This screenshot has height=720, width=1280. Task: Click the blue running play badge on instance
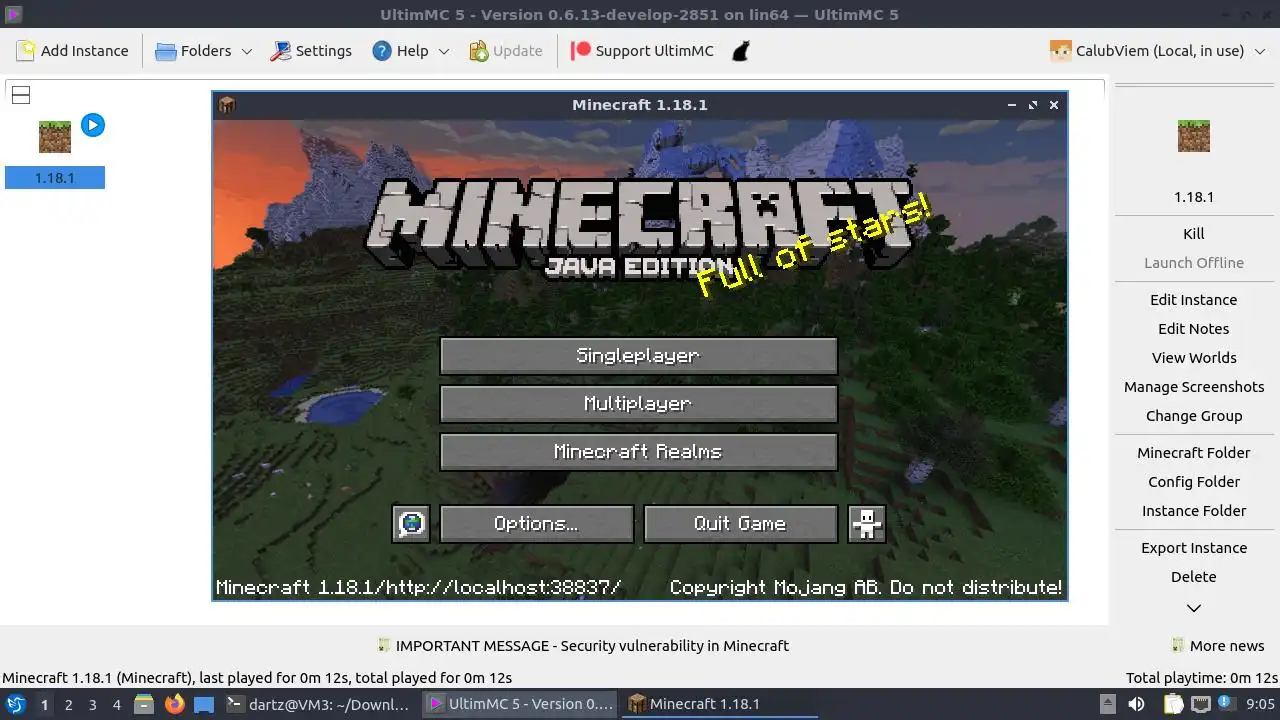point(93,125)
